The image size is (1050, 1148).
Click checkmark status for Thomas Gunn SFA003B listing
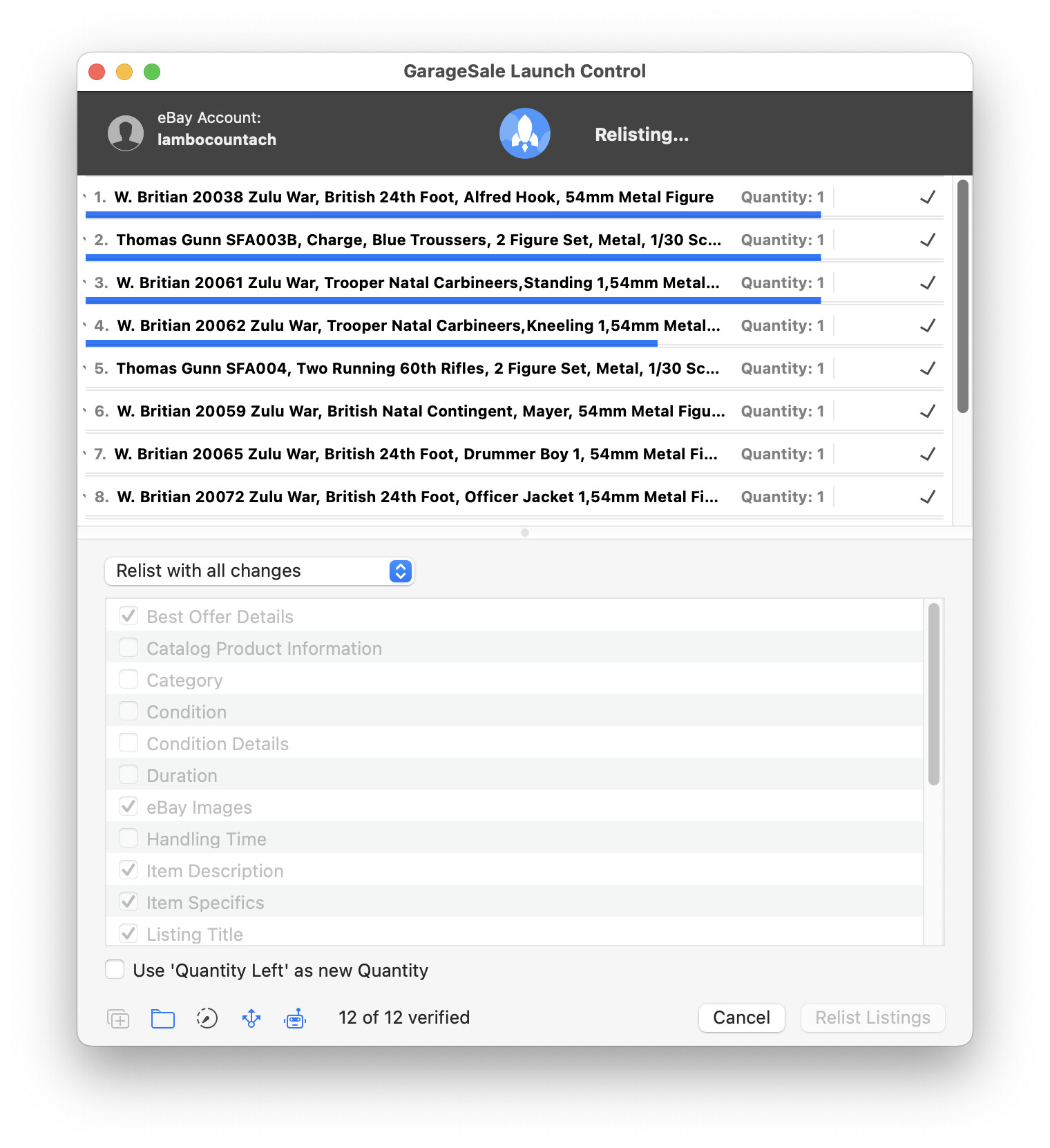coord(928,240)
